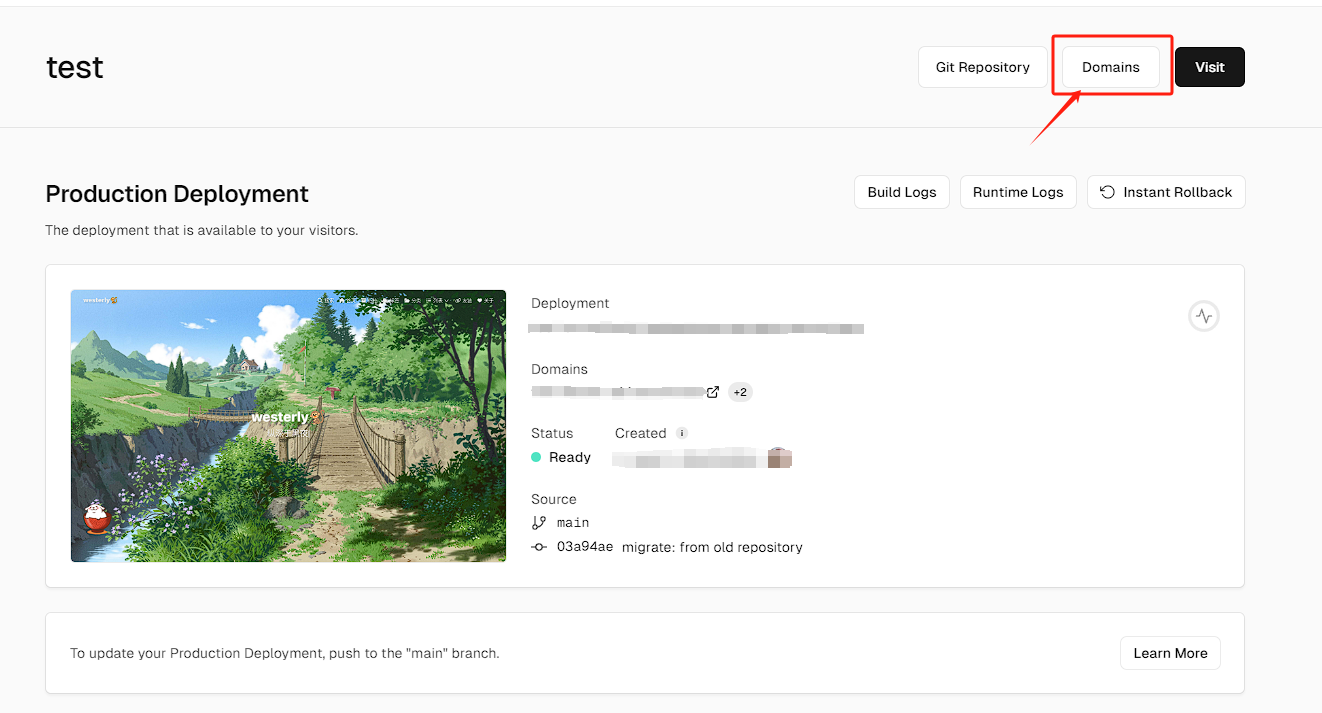Screen dimensions: 1322x713
Task: Open the Domains settings
Action: [x=1110, y=67]
